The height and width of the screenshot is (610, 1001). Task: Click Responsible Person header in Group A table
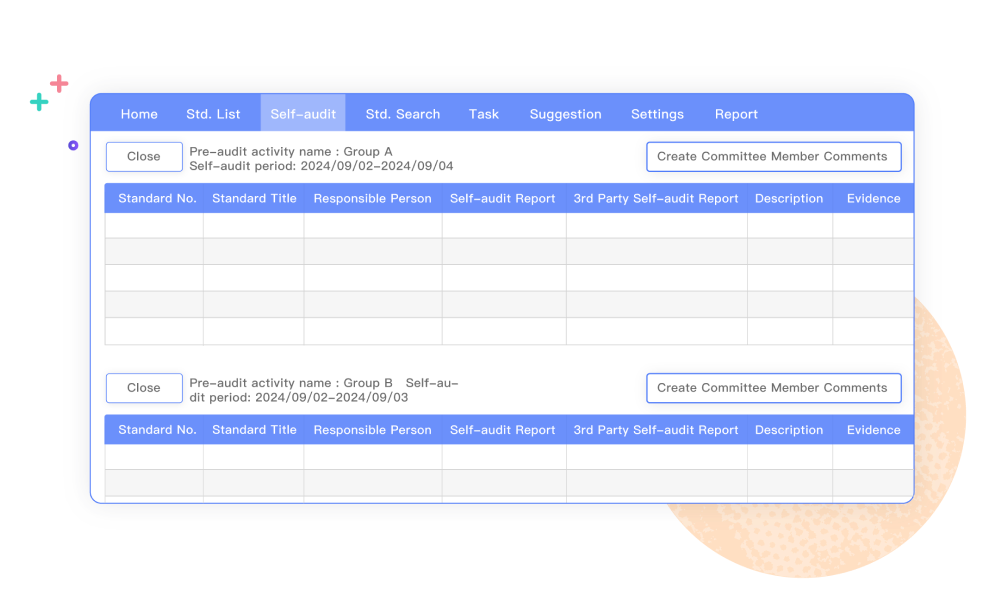coord(372,199)
